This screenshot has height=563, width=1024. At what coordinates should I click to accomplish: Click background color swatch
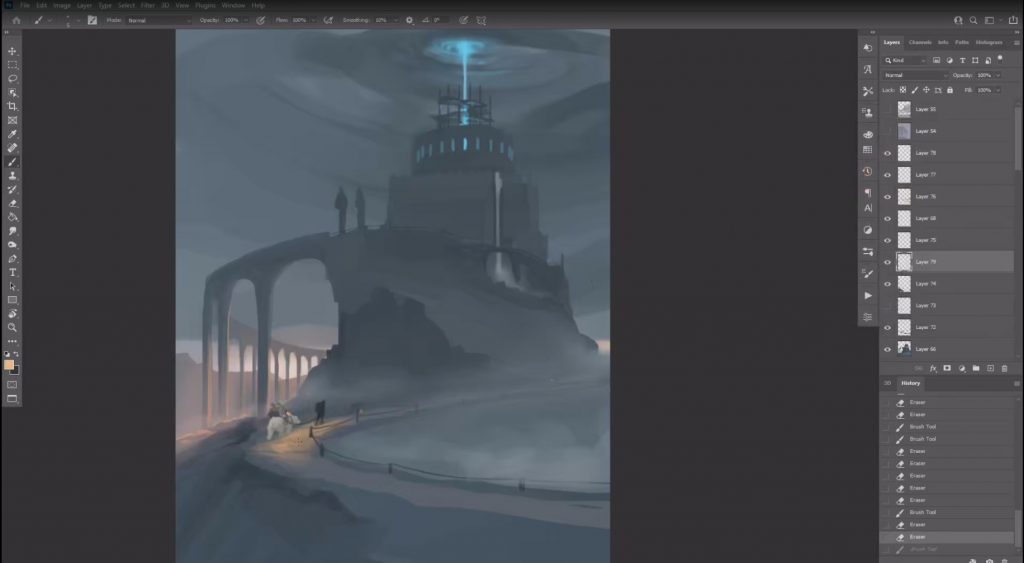15,371
